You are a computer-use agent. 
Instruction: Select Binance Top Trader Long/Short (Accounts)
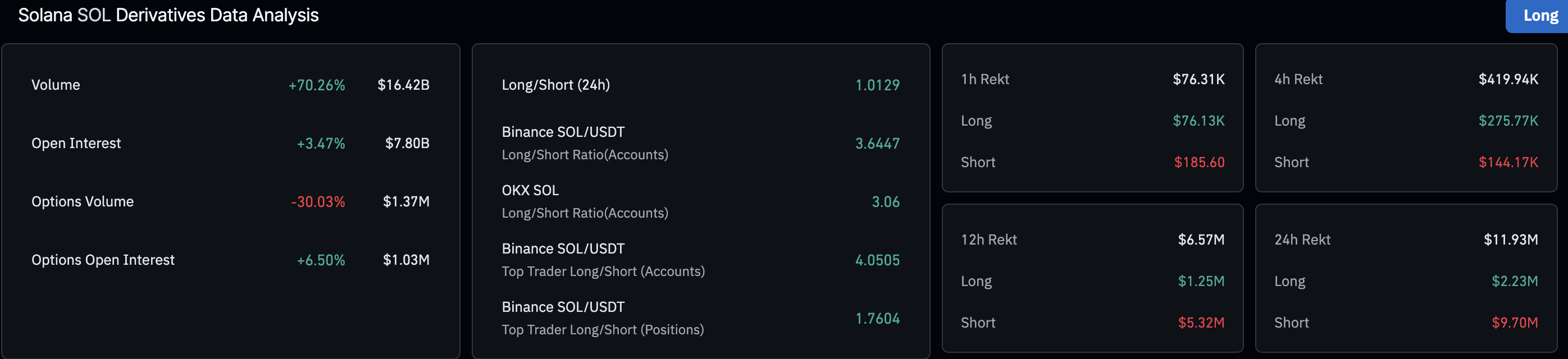click(603, 260)
